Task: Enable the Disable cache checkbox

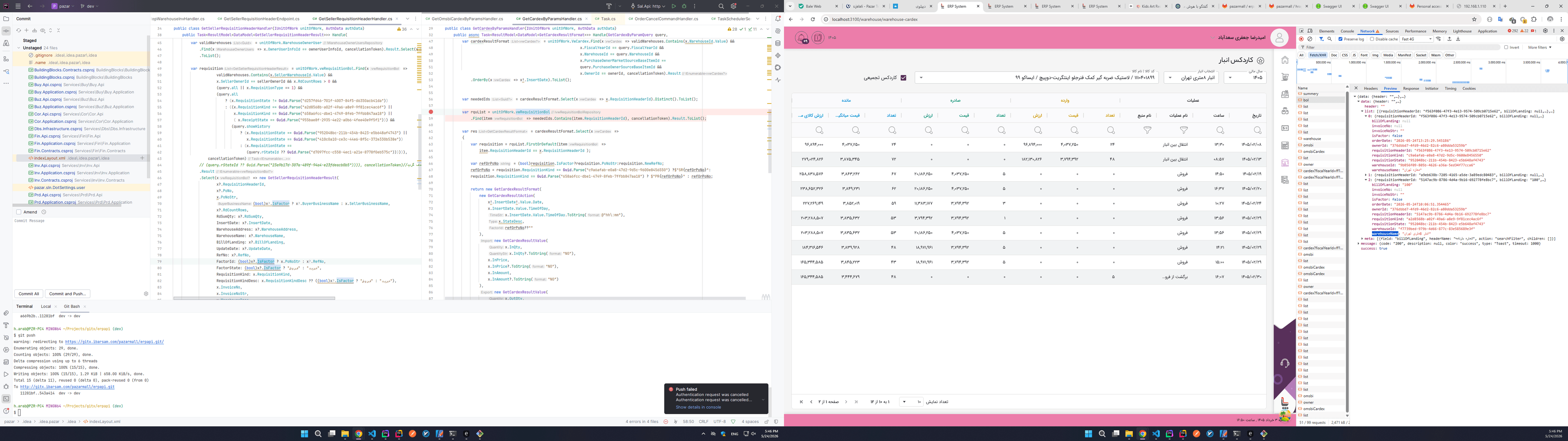Action: [1372, 39]
